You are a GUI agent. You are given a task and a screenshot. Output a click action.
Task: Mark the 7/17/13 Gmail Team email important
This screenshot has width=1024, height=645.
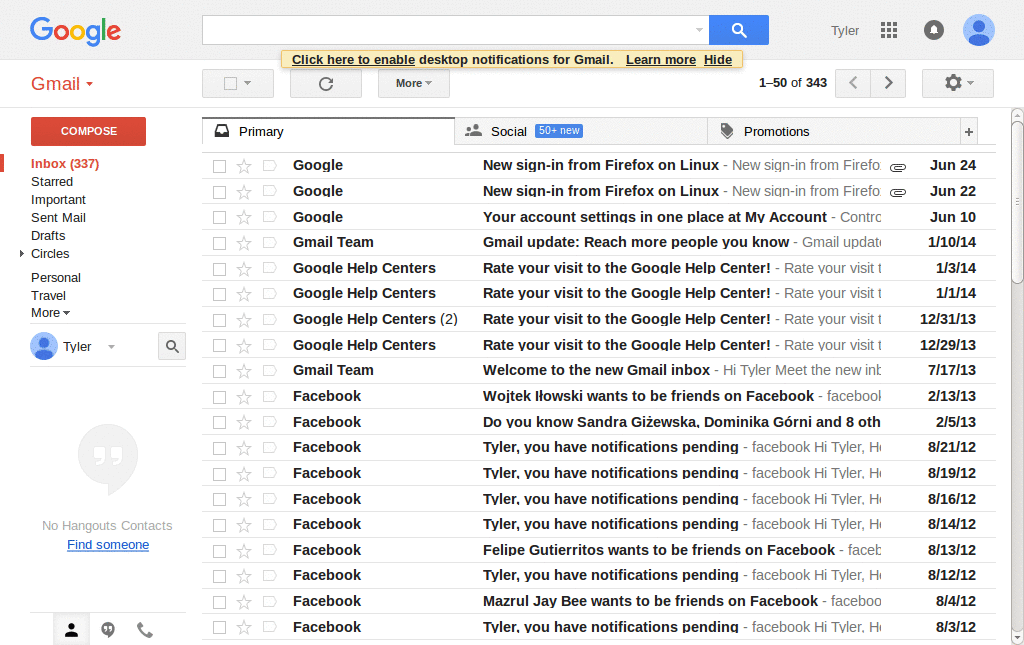270,370
